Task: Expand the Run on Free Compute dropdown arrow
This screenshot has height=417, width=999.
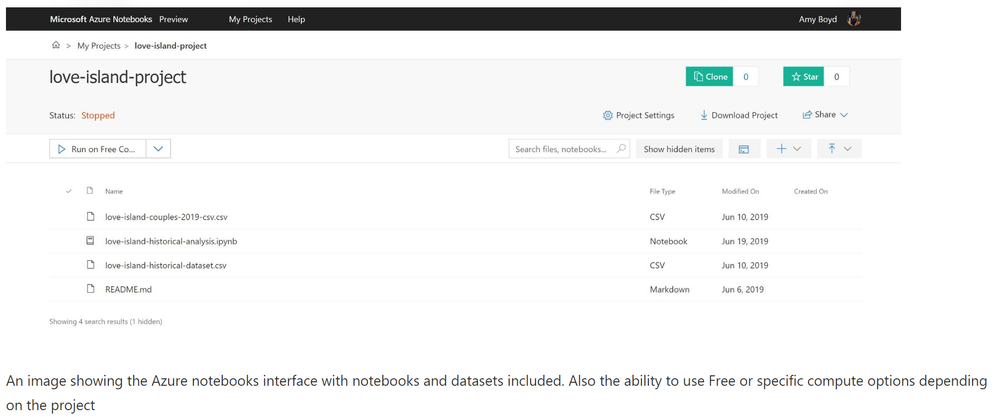Action: (x=158, y=149)
